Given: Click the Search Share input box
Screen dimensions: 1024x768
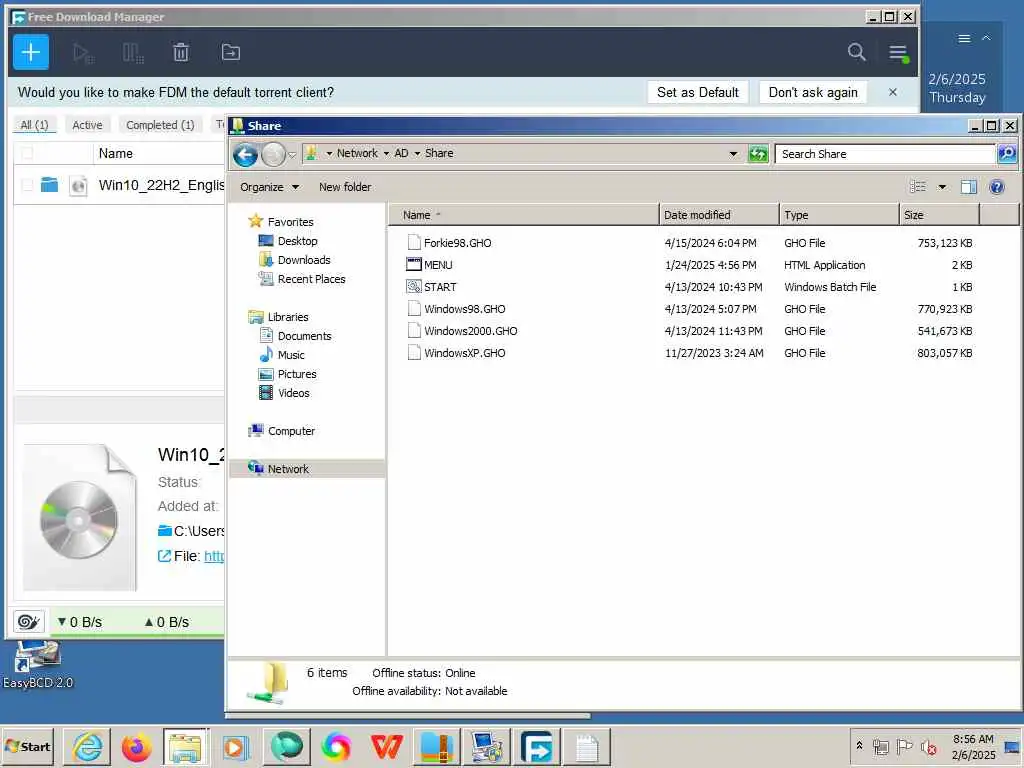Looking at the screenshot, I should click(885, 154).
